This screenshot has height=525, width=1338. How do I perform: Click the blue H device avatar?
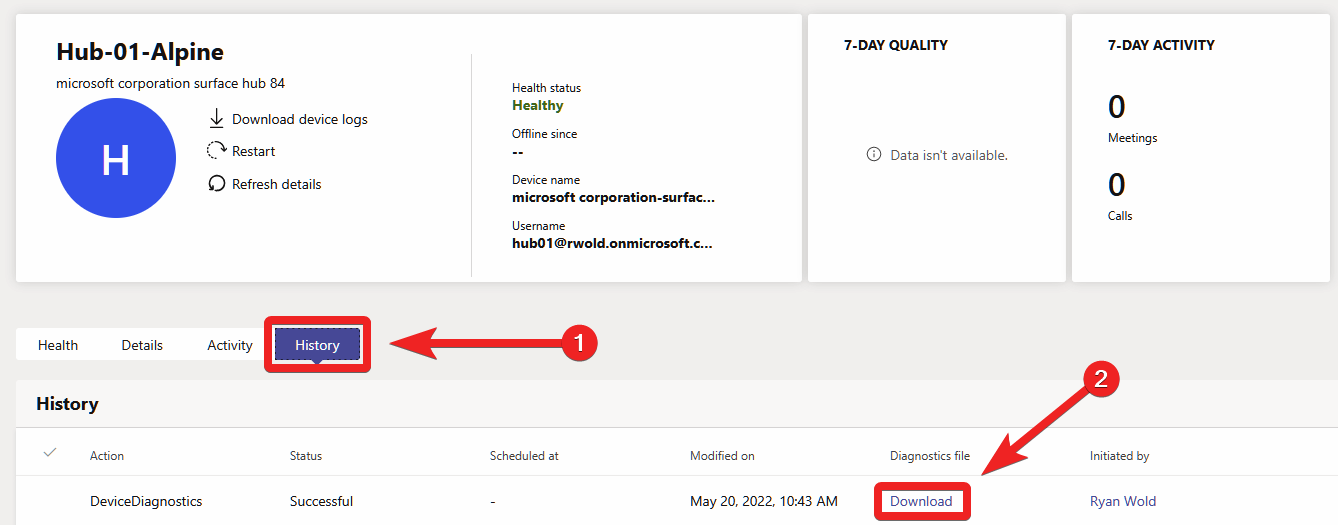pyautogui.click(x=116, y=159)
